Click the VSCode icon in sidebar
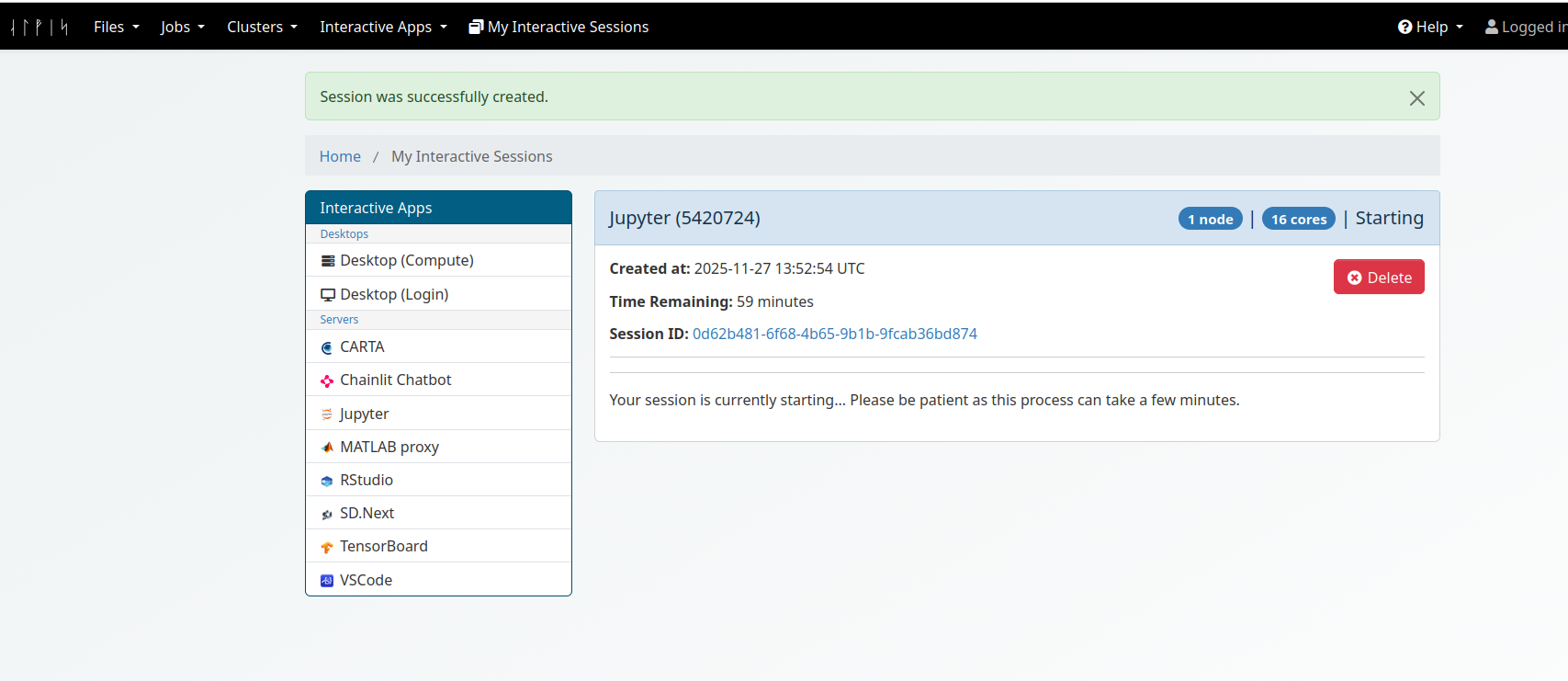This screenshot has width=1568, height=681. click(327, 581)
